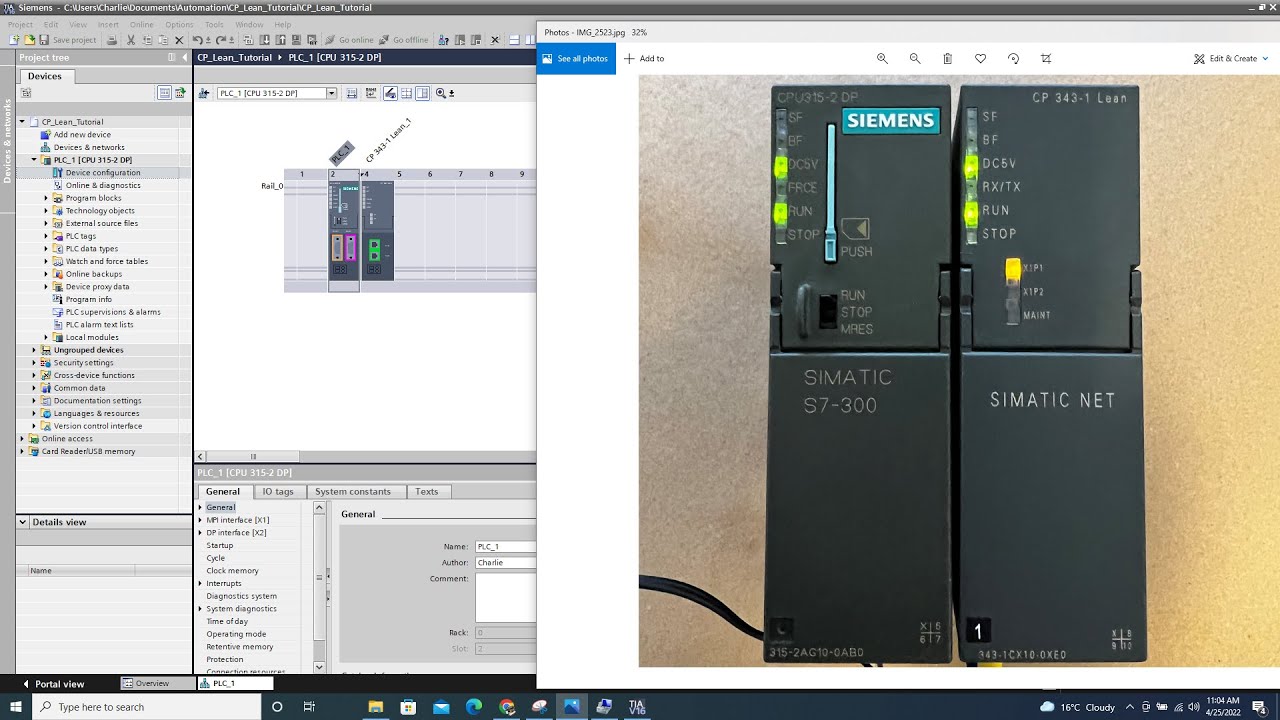Click the Portal view button
Image resolution: width=1280 pixels, height=720 pixels.
[x=54, y=684]
